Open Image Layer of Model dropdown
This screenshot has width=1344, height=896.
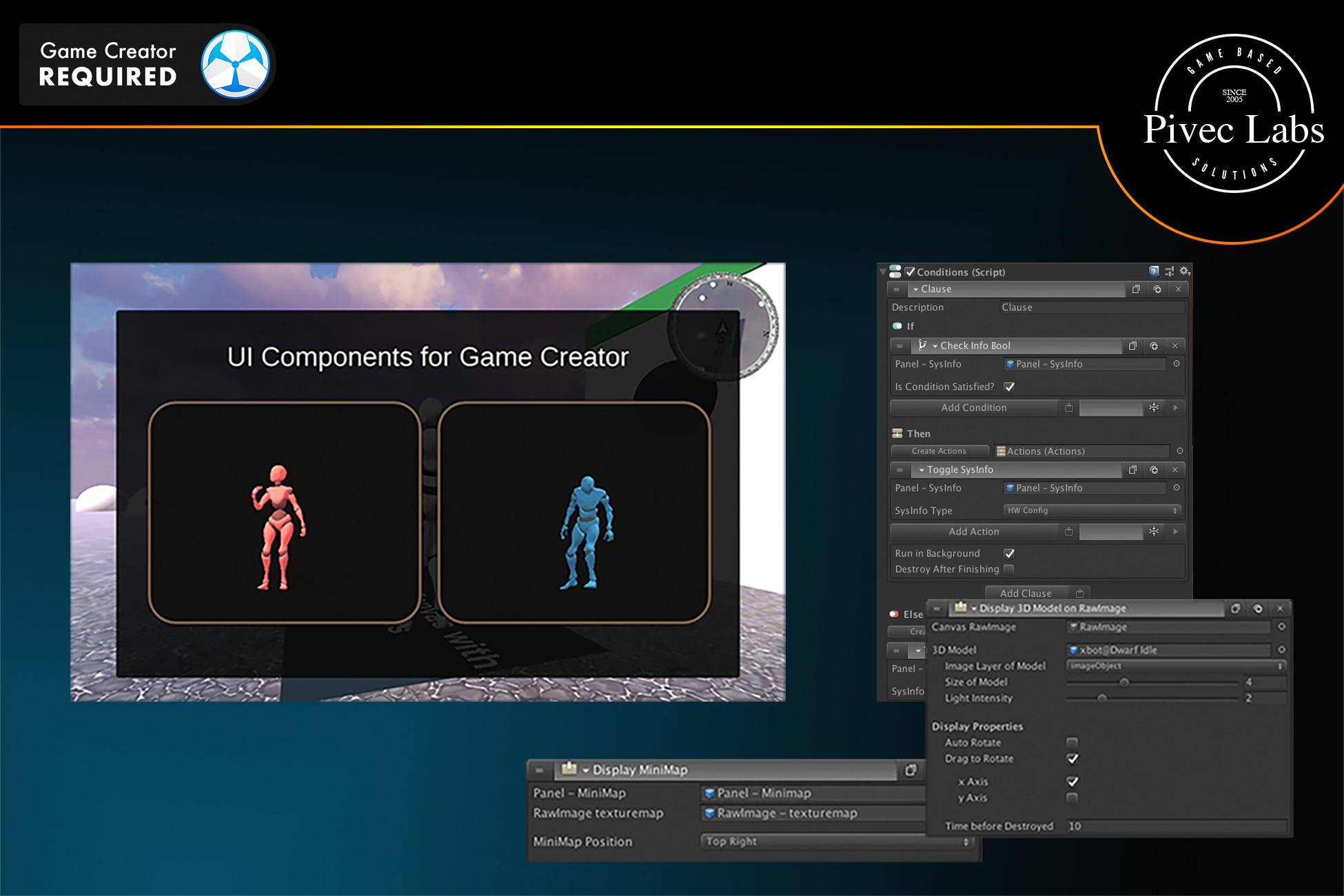[1176, 666]
